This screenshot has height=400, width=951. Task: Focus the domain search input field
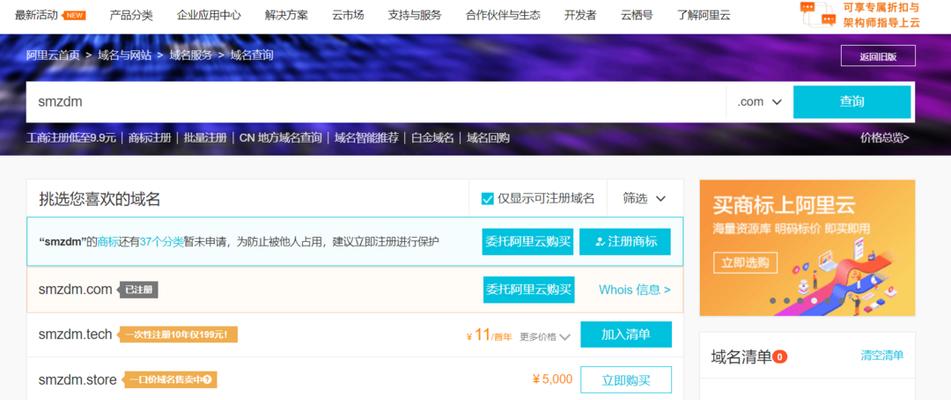point(376,102)
